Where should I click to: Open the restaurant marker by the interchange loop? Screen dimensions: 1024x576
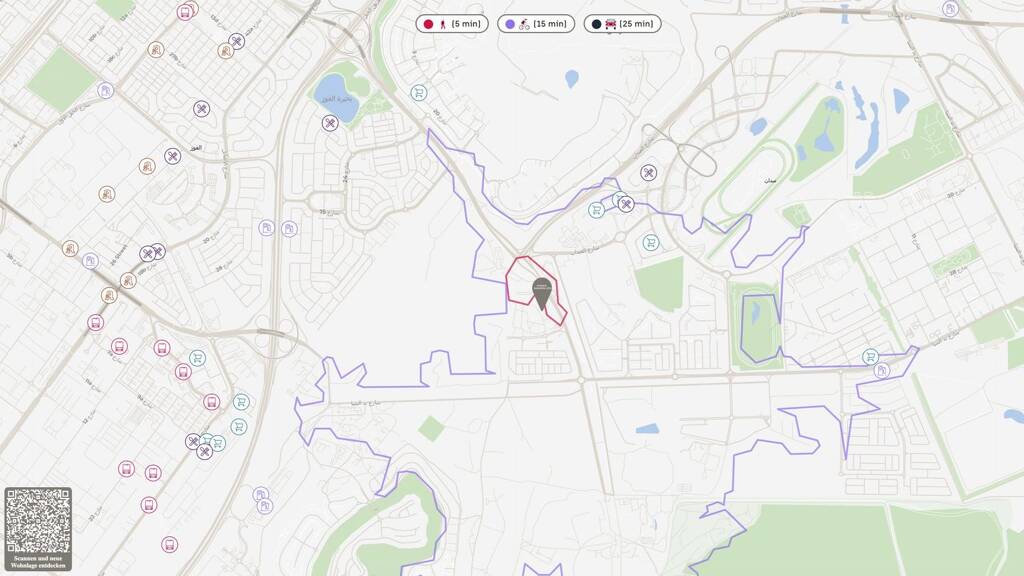(x=648, y=173)
